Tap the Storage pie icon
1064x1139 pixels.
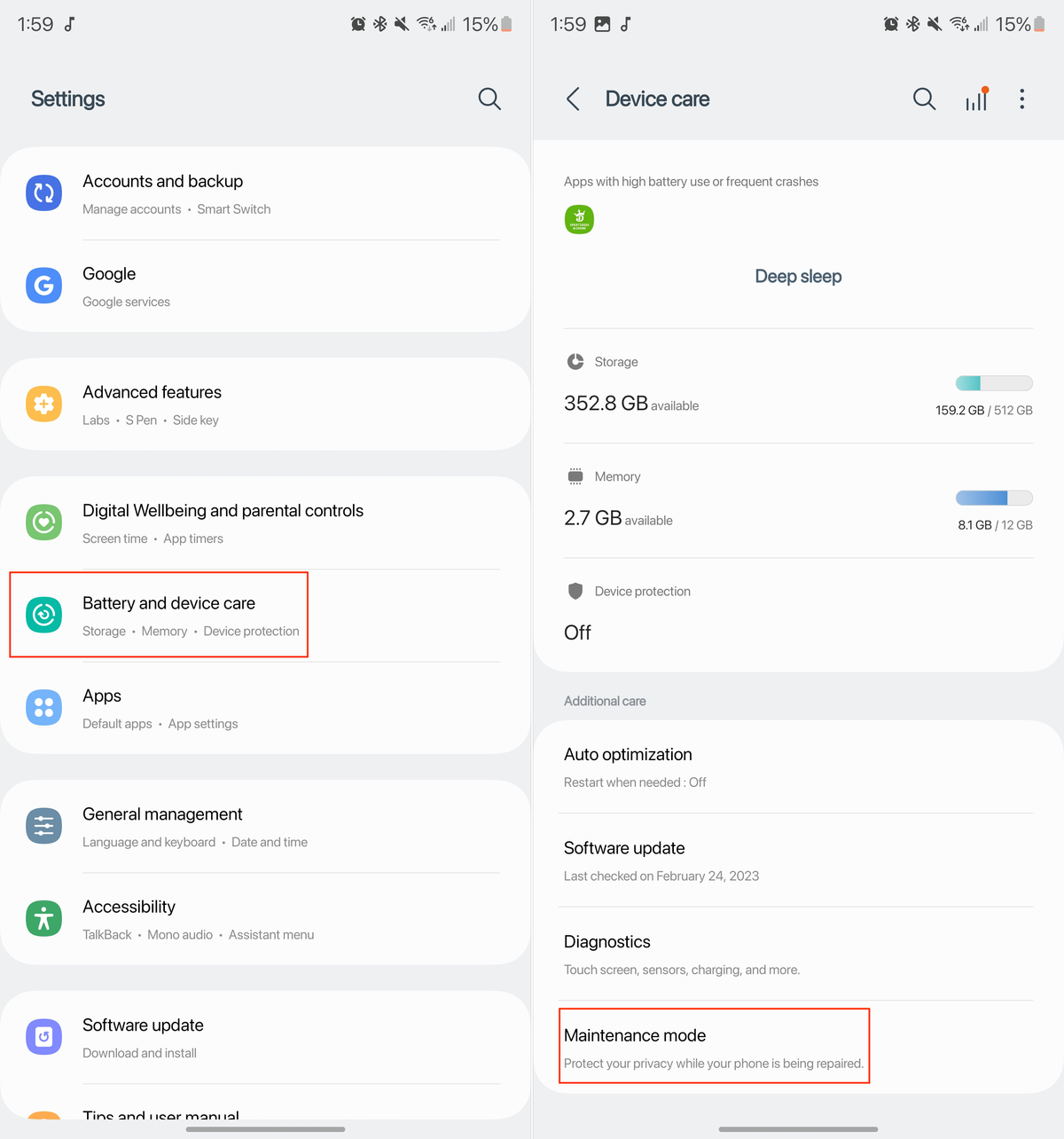coord(575,361)
